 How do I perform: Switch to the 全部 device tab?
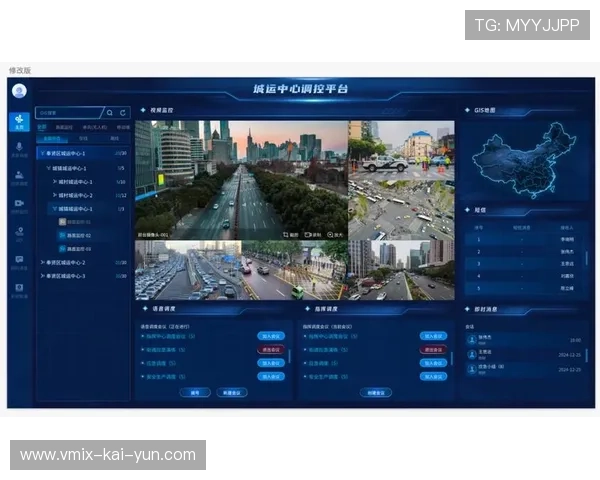[x=42, y=127]
